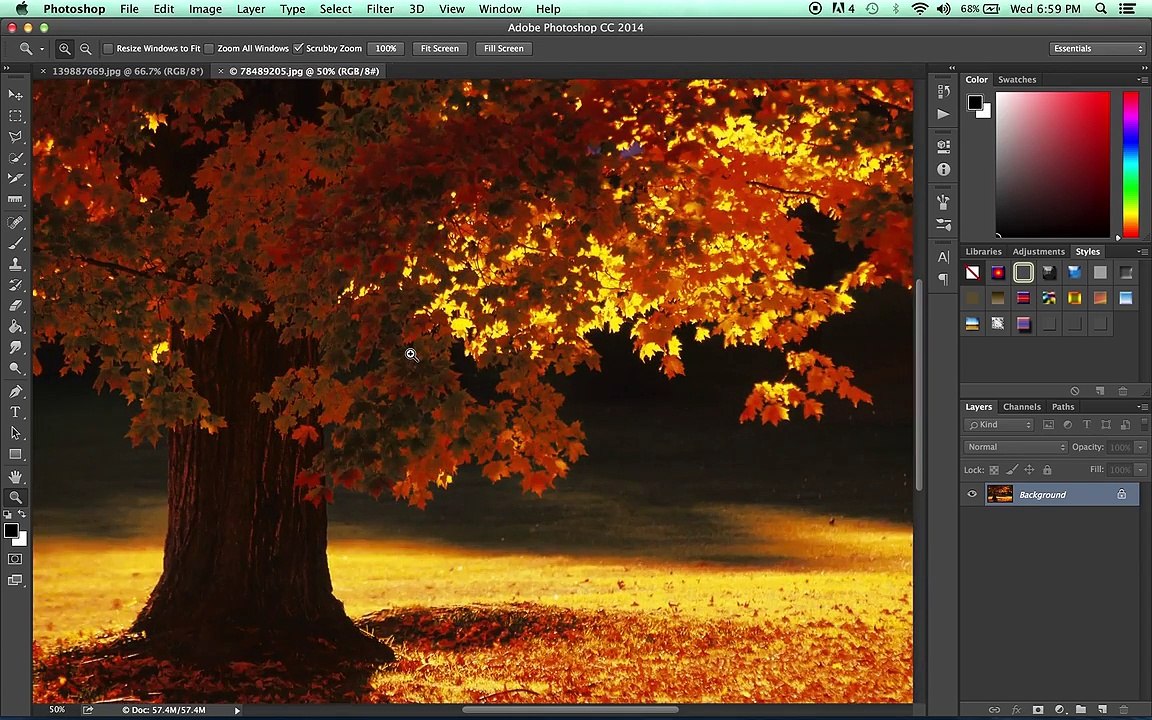Screen dimensions: 1152x720
Task: Select the Brush tool
Action: coord(15,243)
